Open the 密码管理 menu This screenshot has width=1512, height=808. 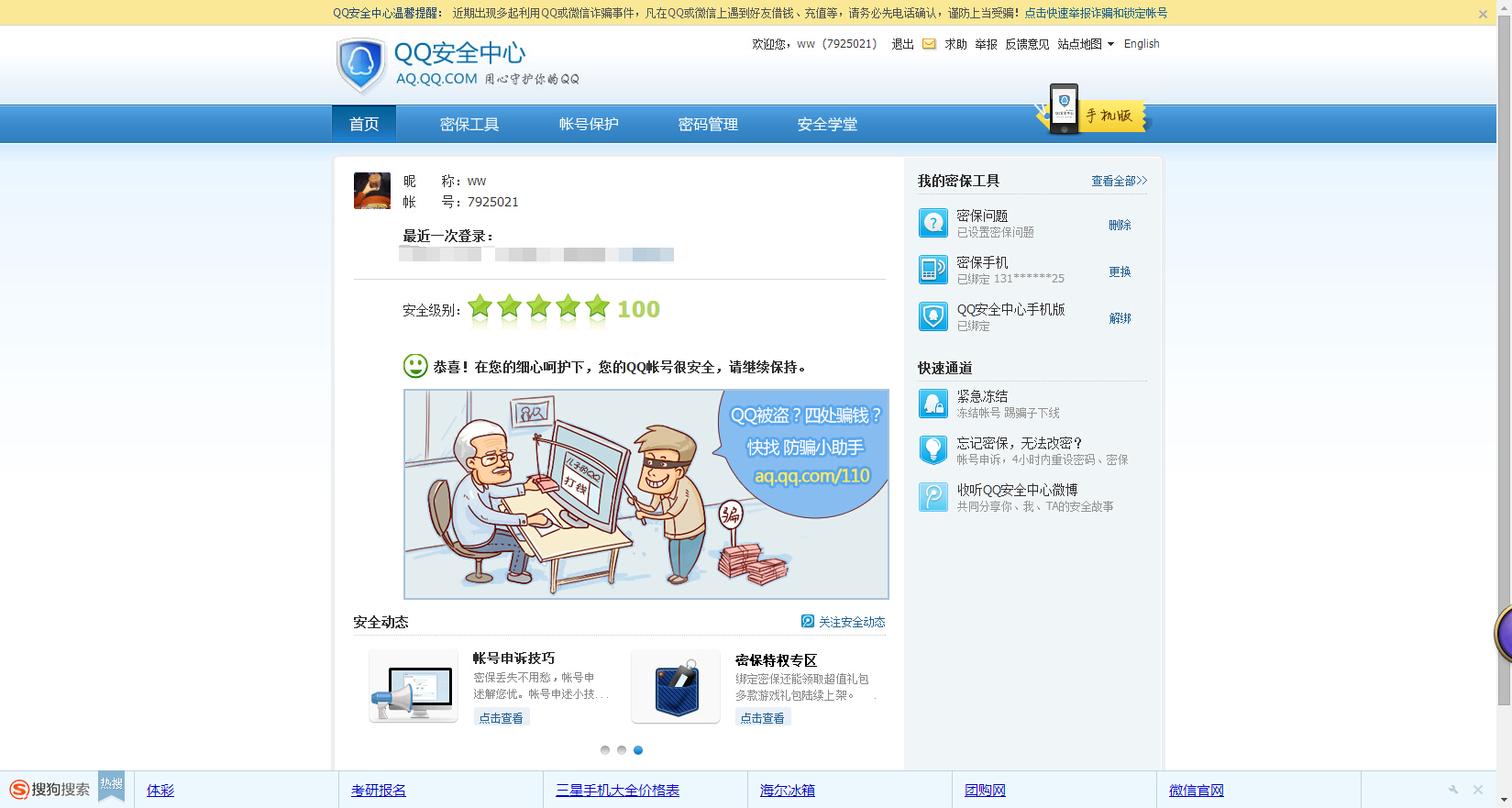tap(708, 124)
